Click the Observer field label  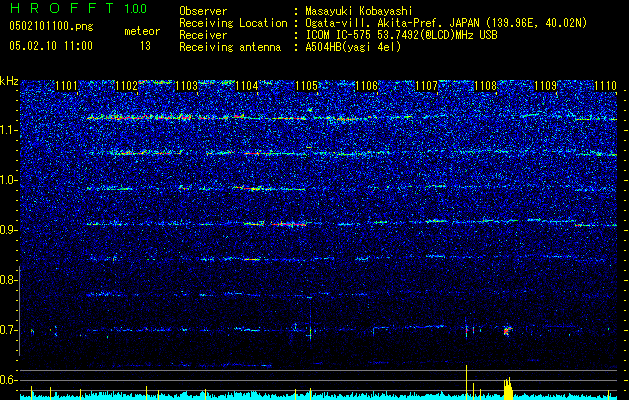point(203,11)
